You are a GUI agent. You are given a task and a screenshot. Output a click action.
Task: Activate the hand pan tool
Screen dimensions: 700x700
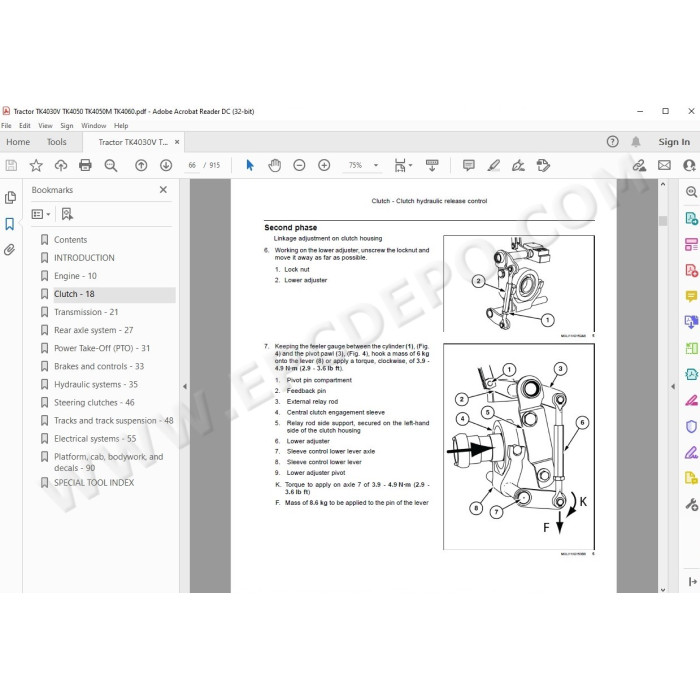click(x=275, y=166)
